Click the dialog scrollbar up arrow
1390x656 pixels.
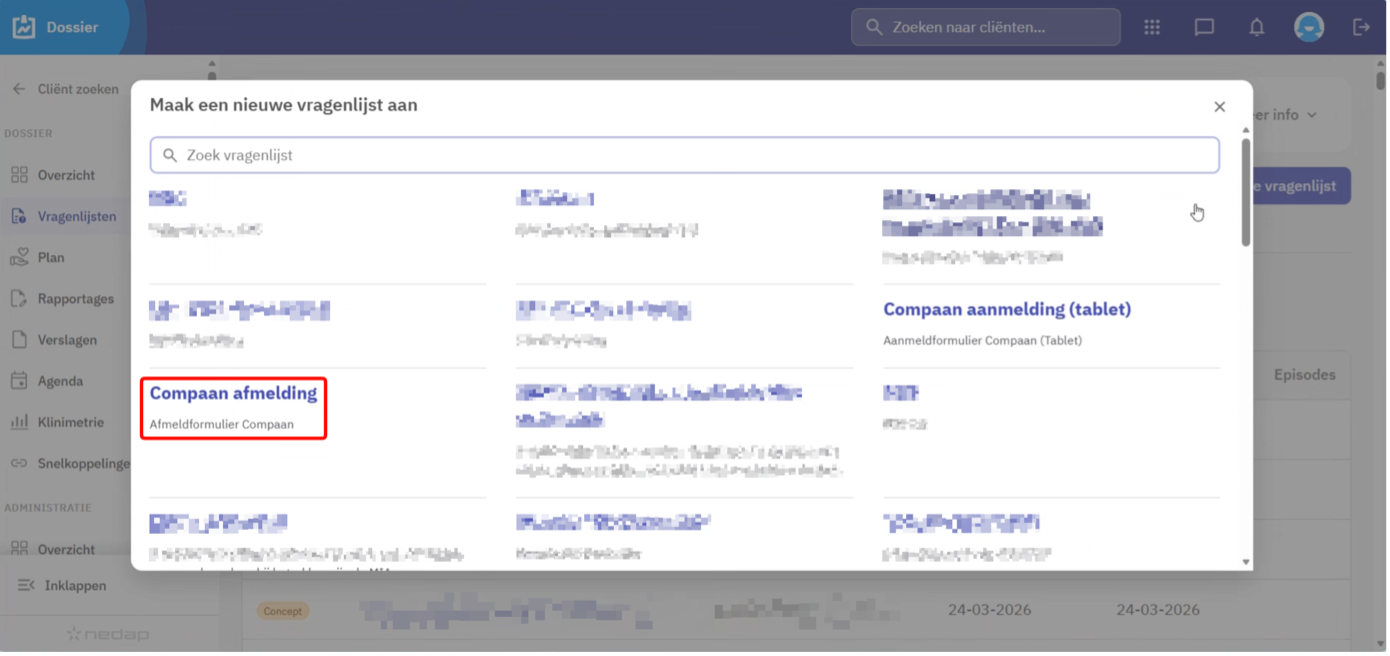(x=1246, y=130)
